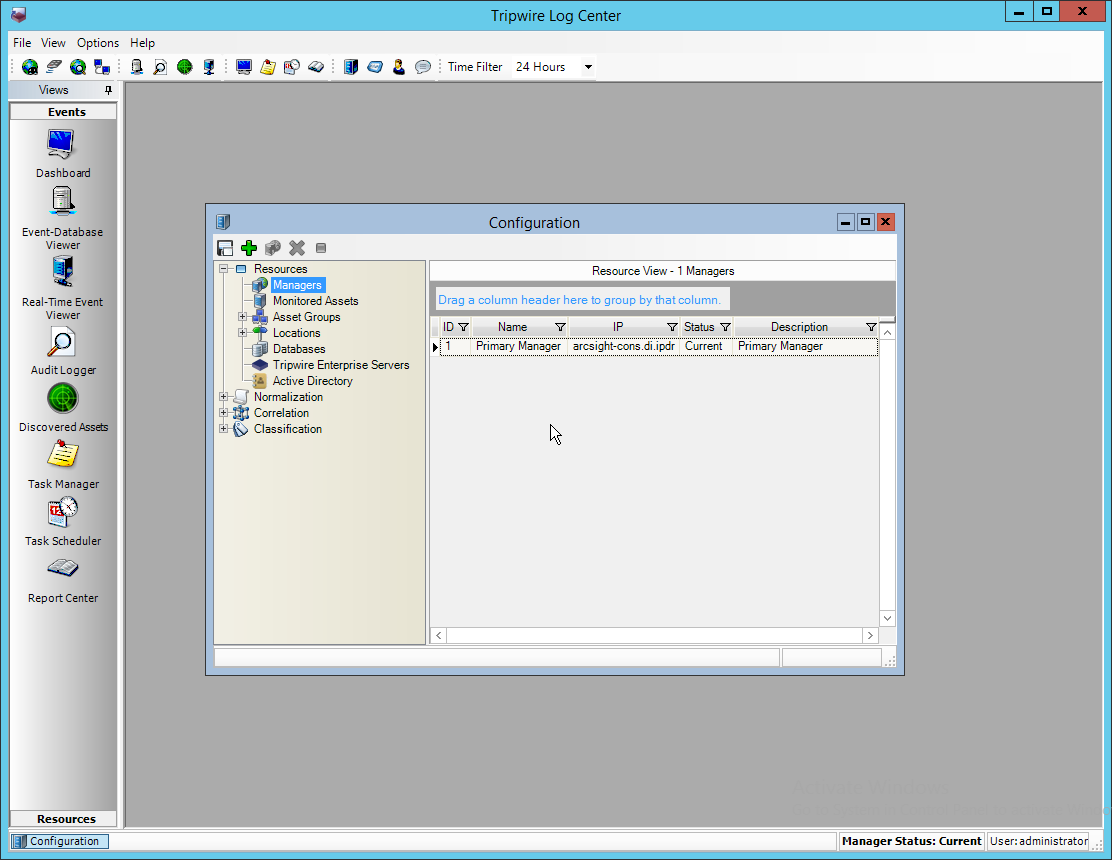Open the View menu

click(53, 43)
